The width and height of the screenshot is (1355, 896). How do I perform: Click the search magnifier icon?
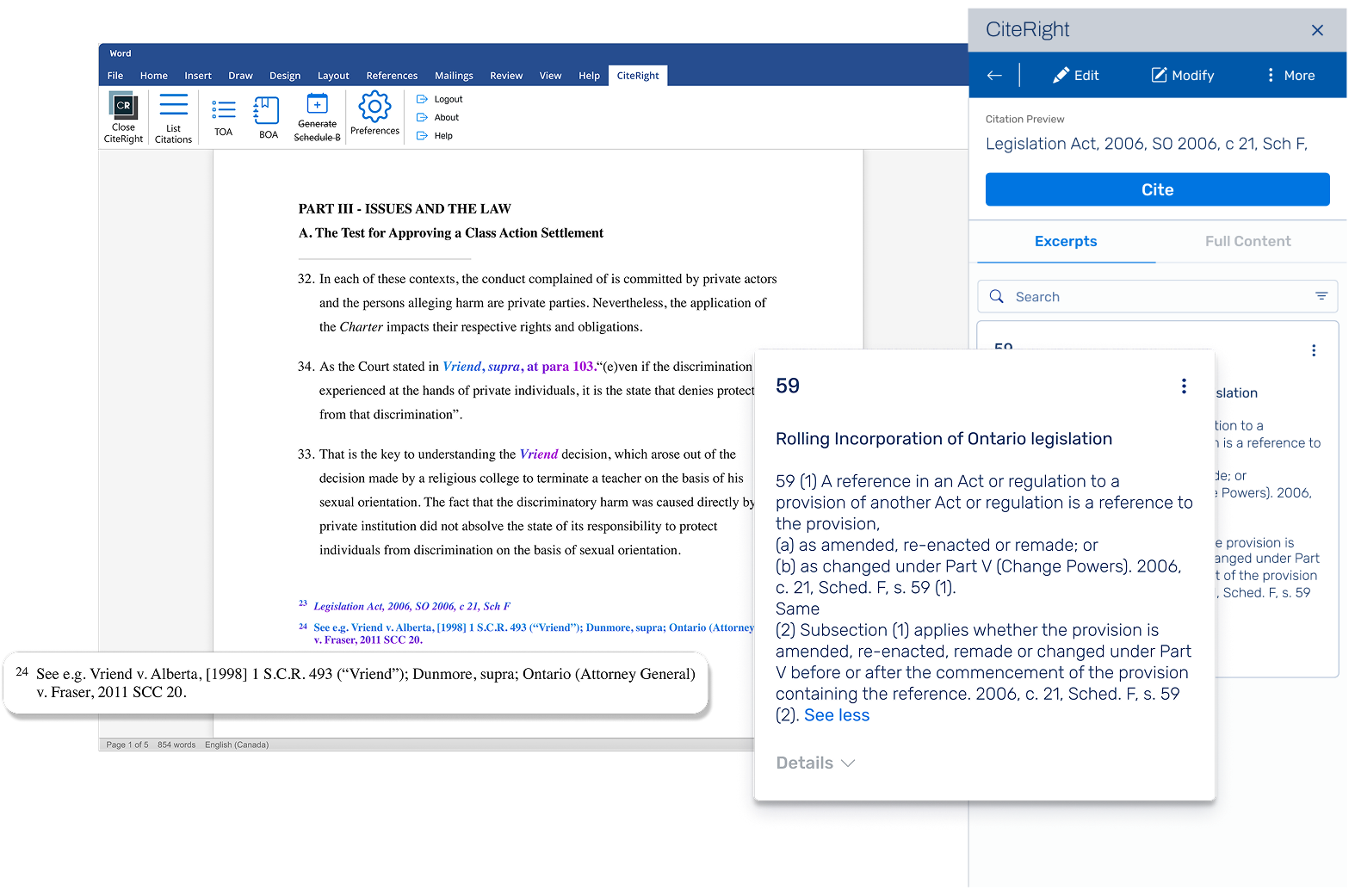click(996, 296)
